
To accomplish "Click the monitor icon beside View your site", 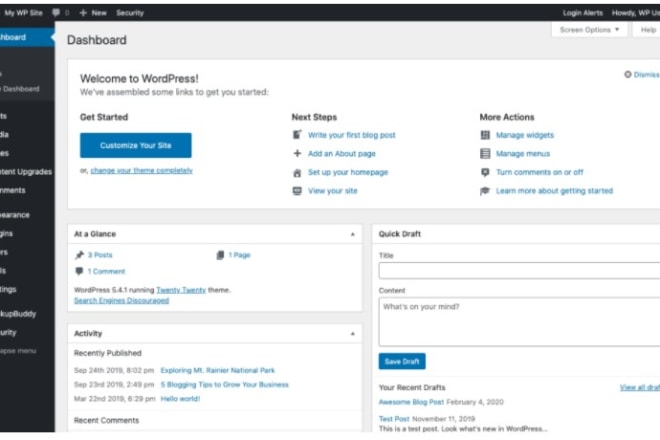I will [297, 191].
